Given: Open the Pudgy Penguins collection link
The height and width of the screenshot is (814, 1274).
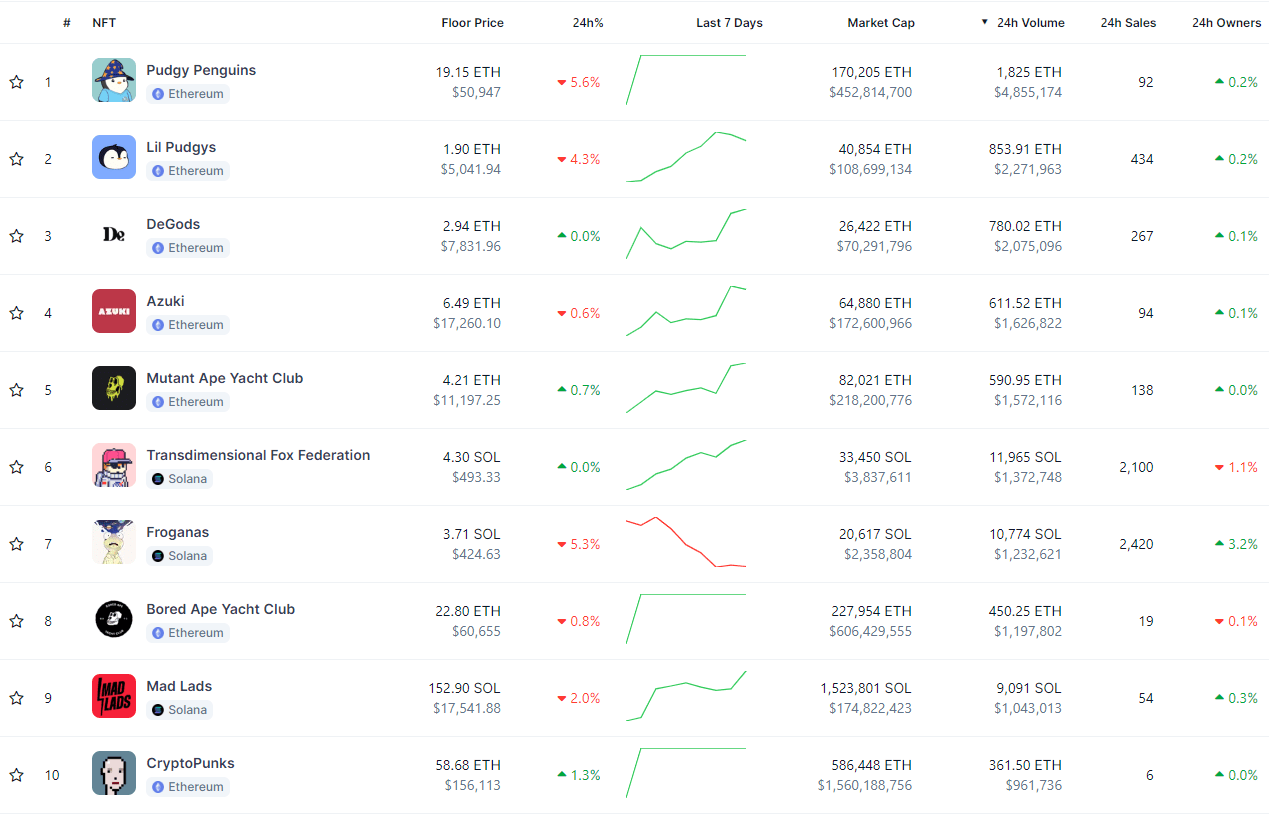Looking at the screenshot, I should click(x=201, y=70).
